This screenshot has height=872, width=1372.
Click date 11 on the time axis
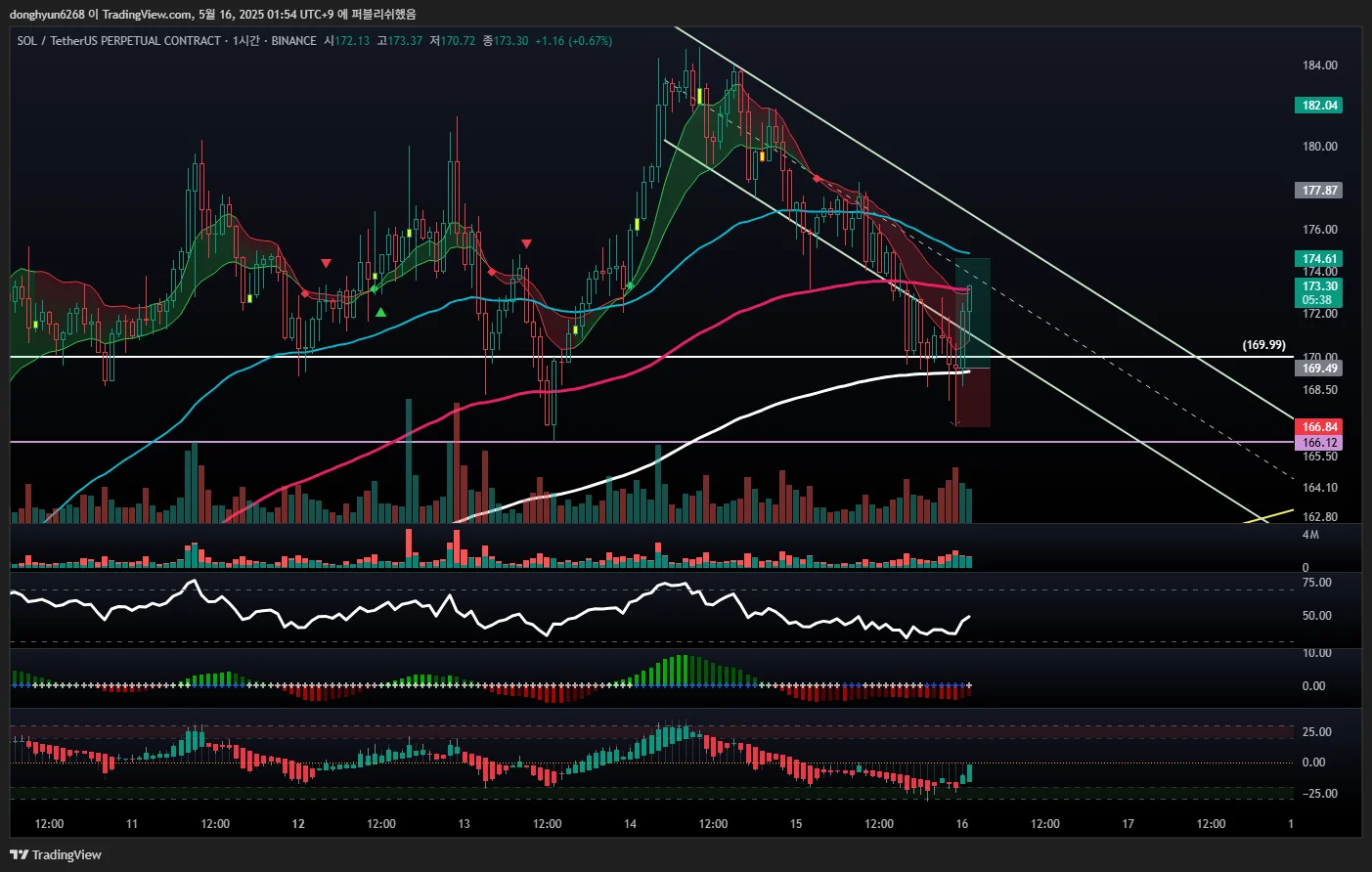pos(132,824)
